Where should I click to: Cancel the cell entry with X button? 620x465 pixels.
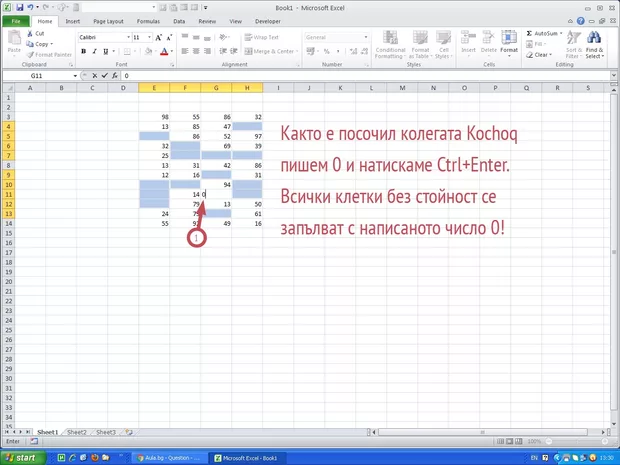tap(95, 76)
